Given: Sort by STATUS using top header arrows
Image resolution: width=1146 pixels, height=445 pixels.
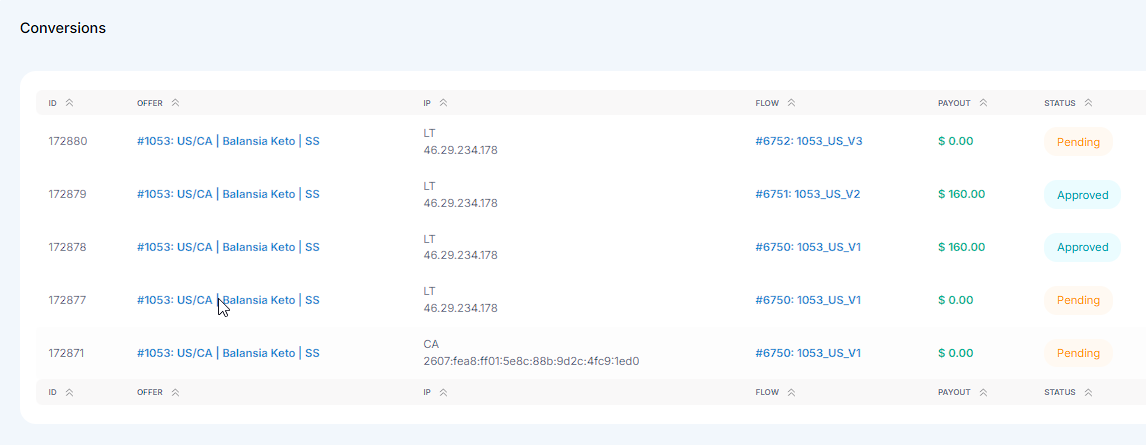Looking at the screenshot, I should click(x=1088, y=103).
